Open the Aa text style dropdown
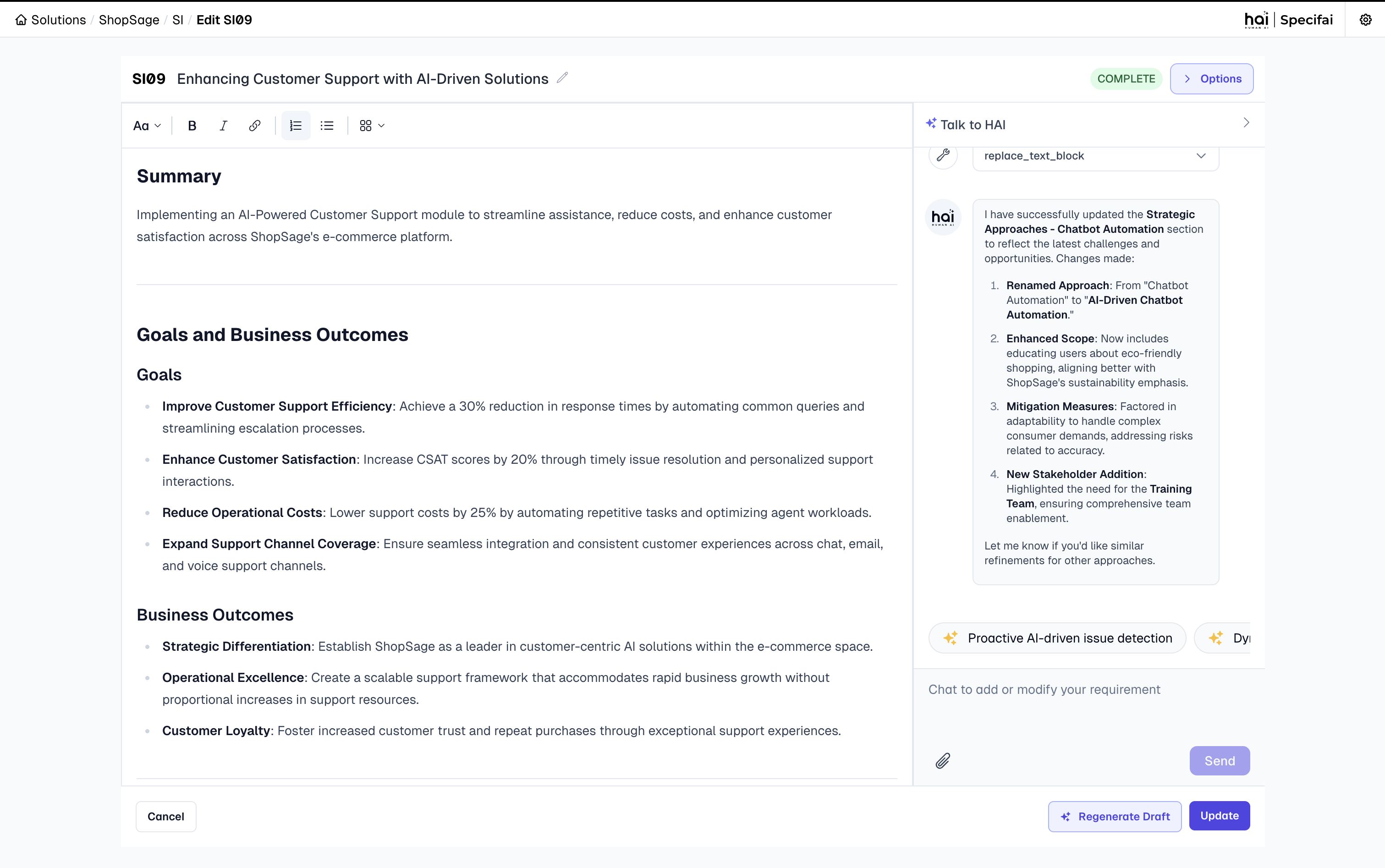The width and height of the screenshot is (1385, 868). click(147, 126)
